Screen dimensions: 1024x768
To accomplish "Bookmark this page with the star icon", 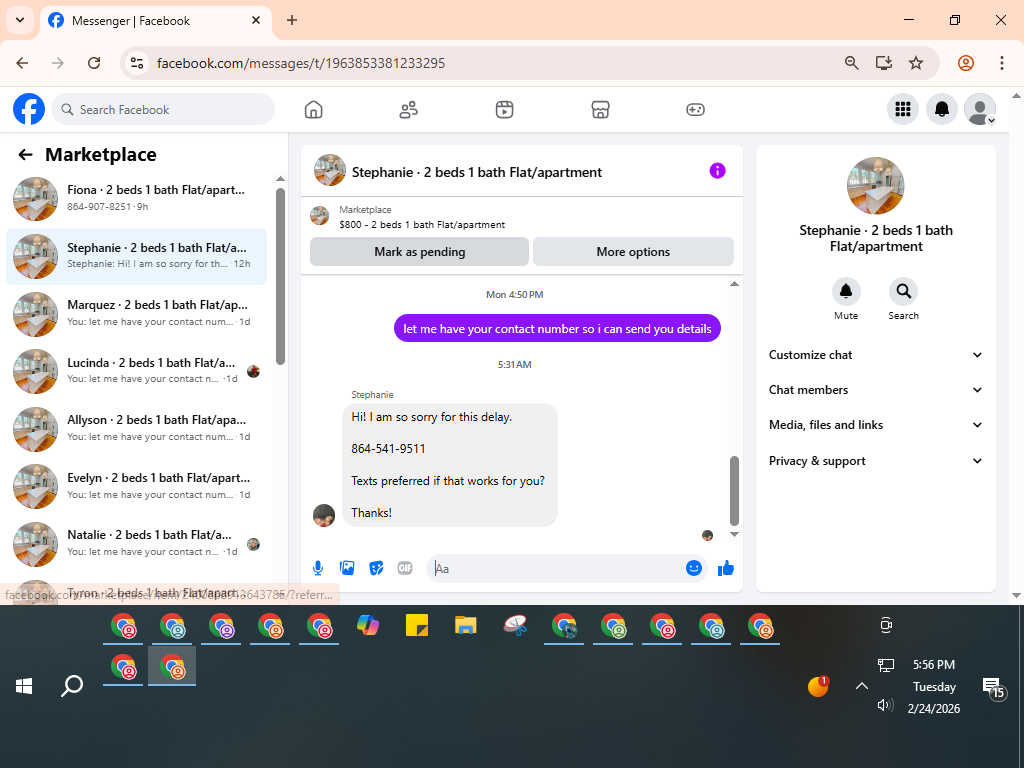I will tap(916, 63).
